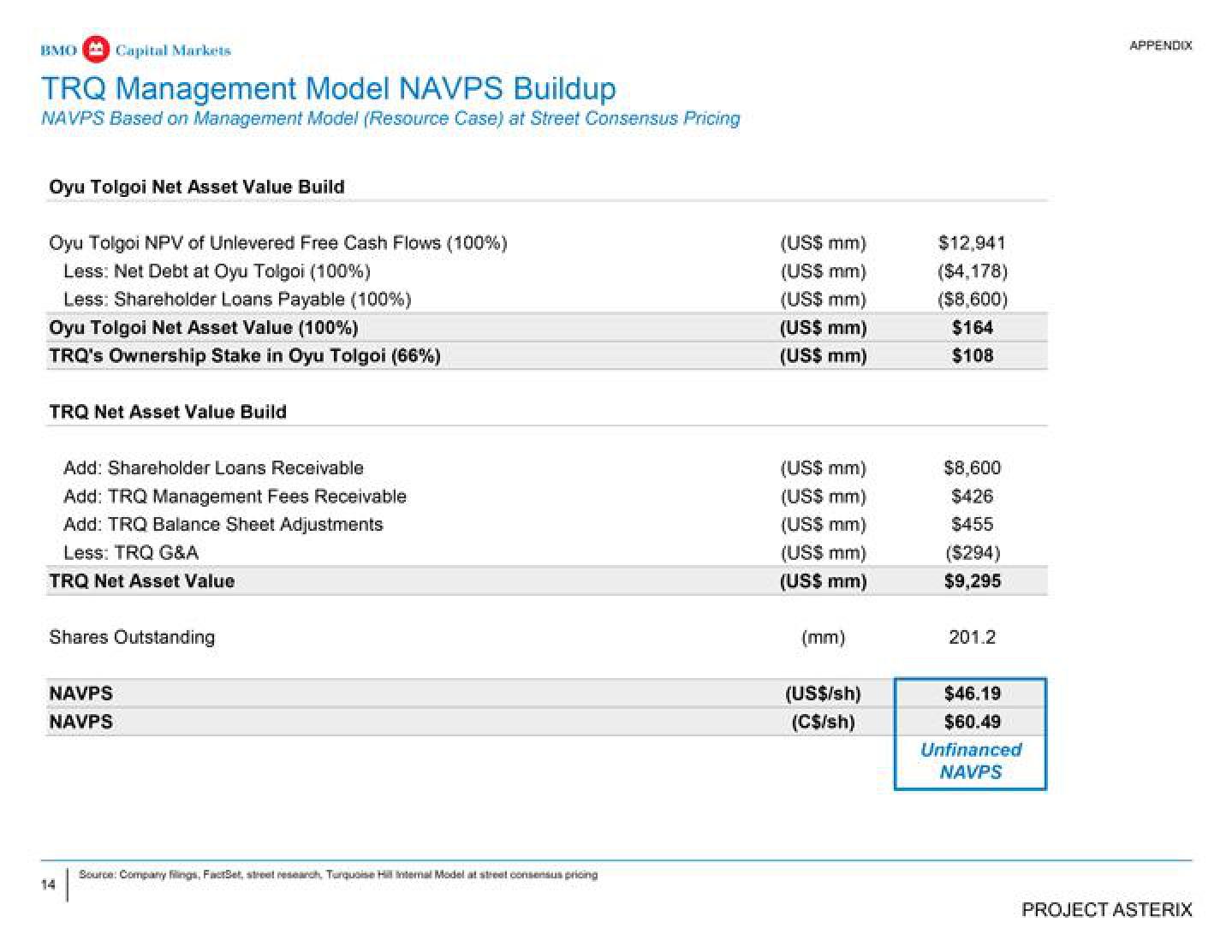Click the bold 'TRQ Net Asset Value' total label
1232x952 pixels.
click(141, 581)
